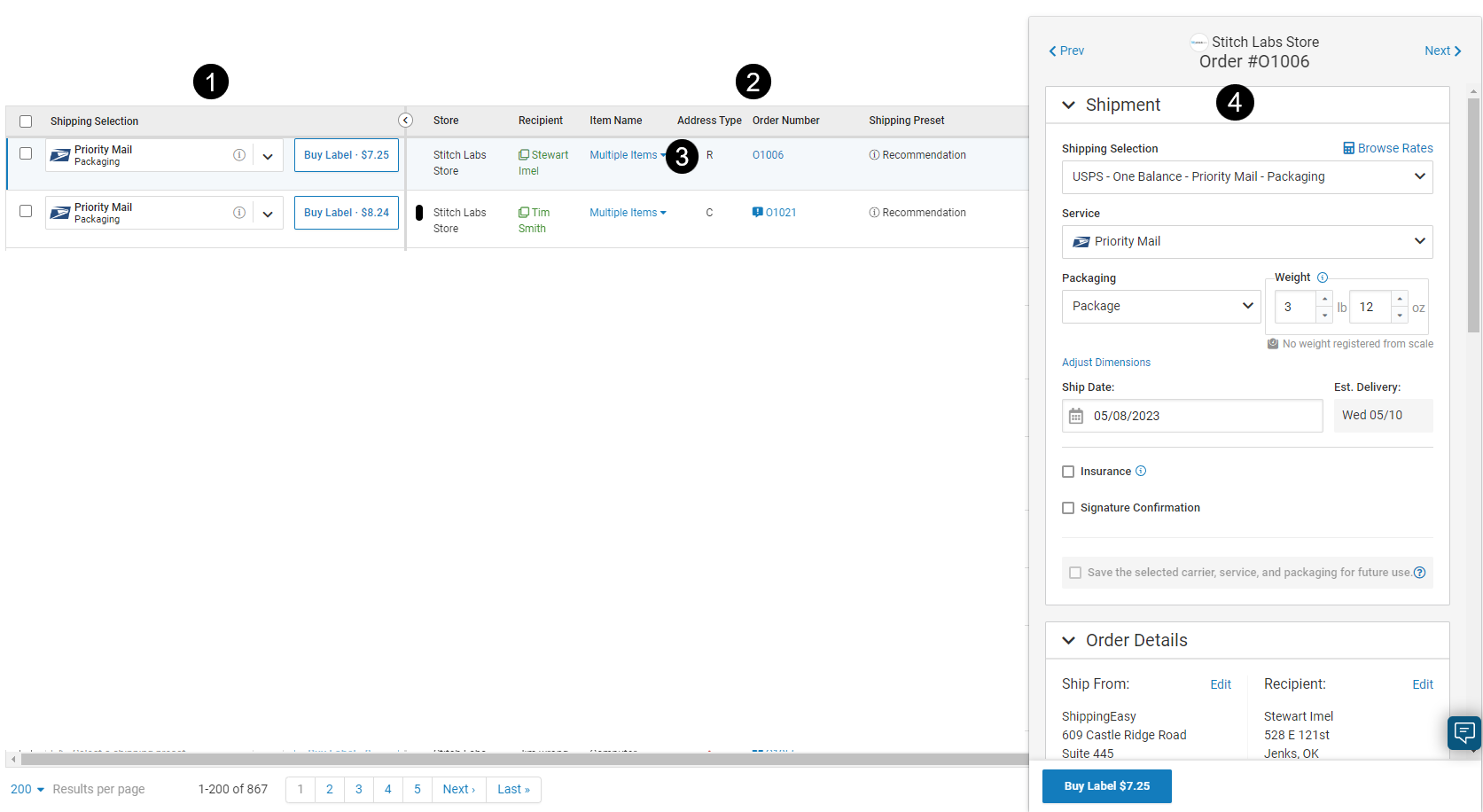This screenshot has height=812, width=1483.
Task: Click the Weight info icon
Action: [1323, 277]
